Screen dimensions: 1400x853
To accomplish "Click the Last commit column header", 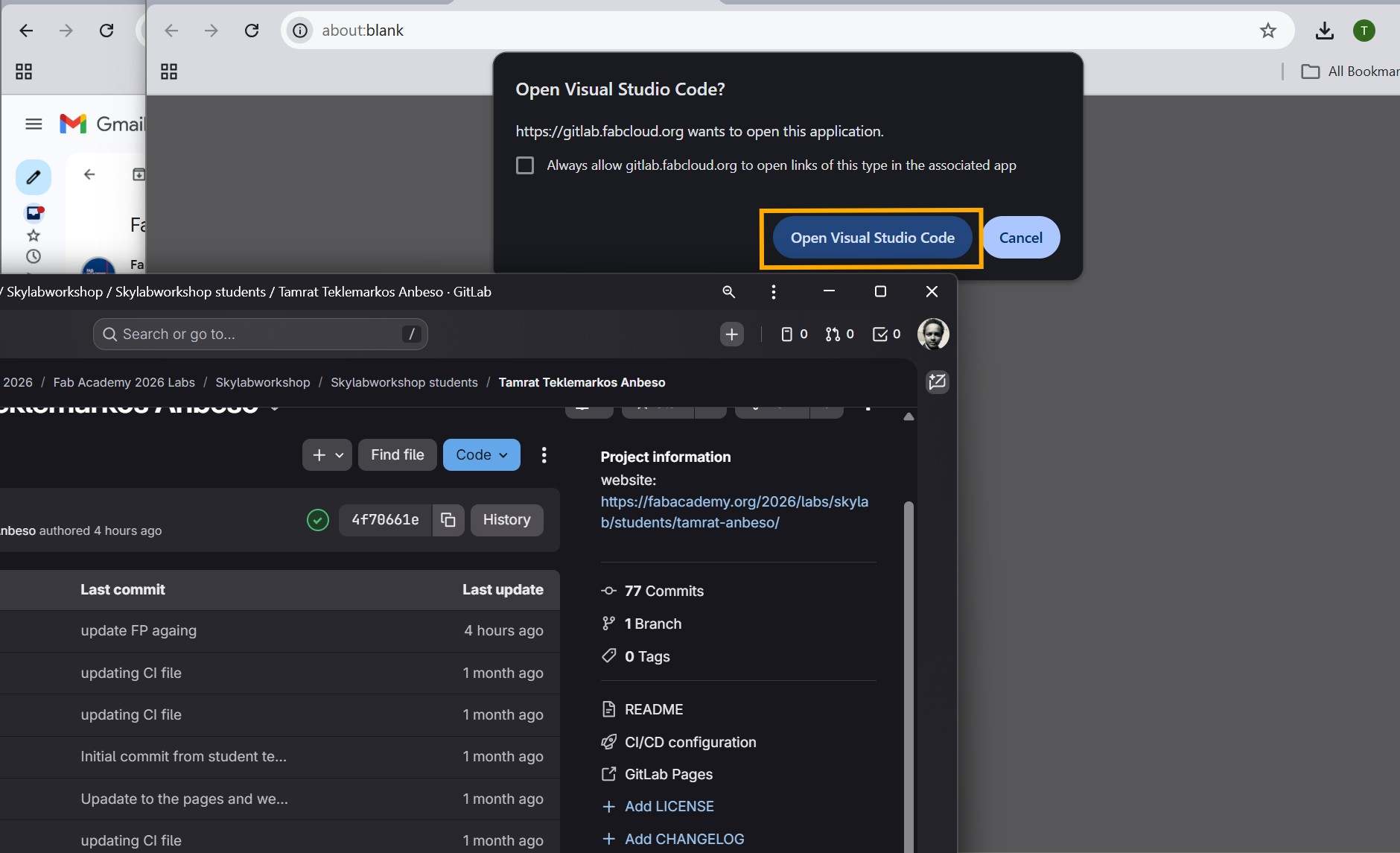I will pos(123,590).
